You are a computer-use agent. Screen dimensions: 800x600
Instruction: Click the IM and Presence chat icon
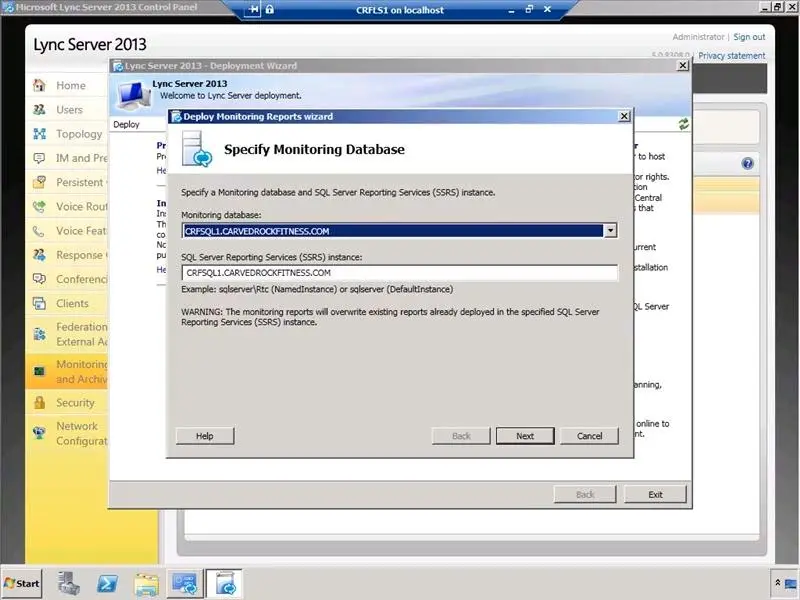[x=39, y=158]
